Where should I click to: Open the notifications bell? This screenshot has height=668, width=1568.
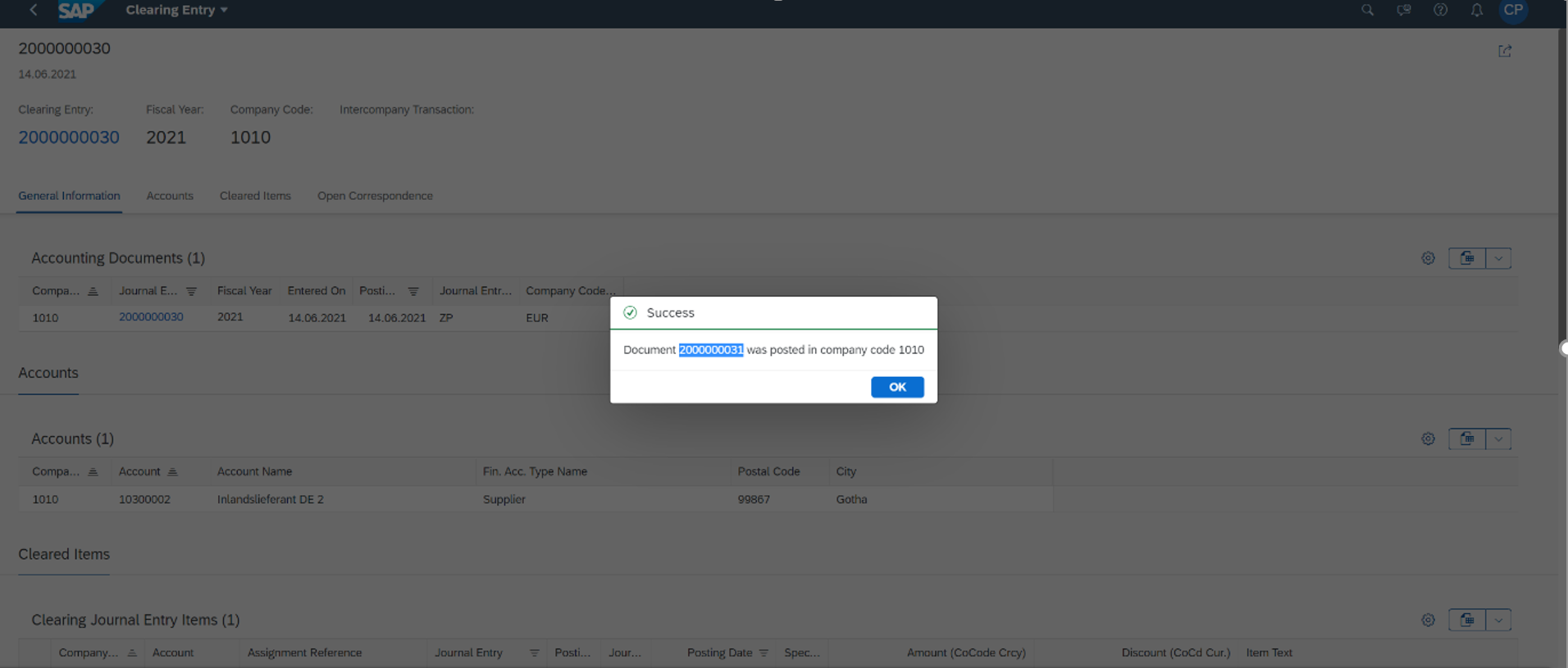click(x=1476, y=10)
